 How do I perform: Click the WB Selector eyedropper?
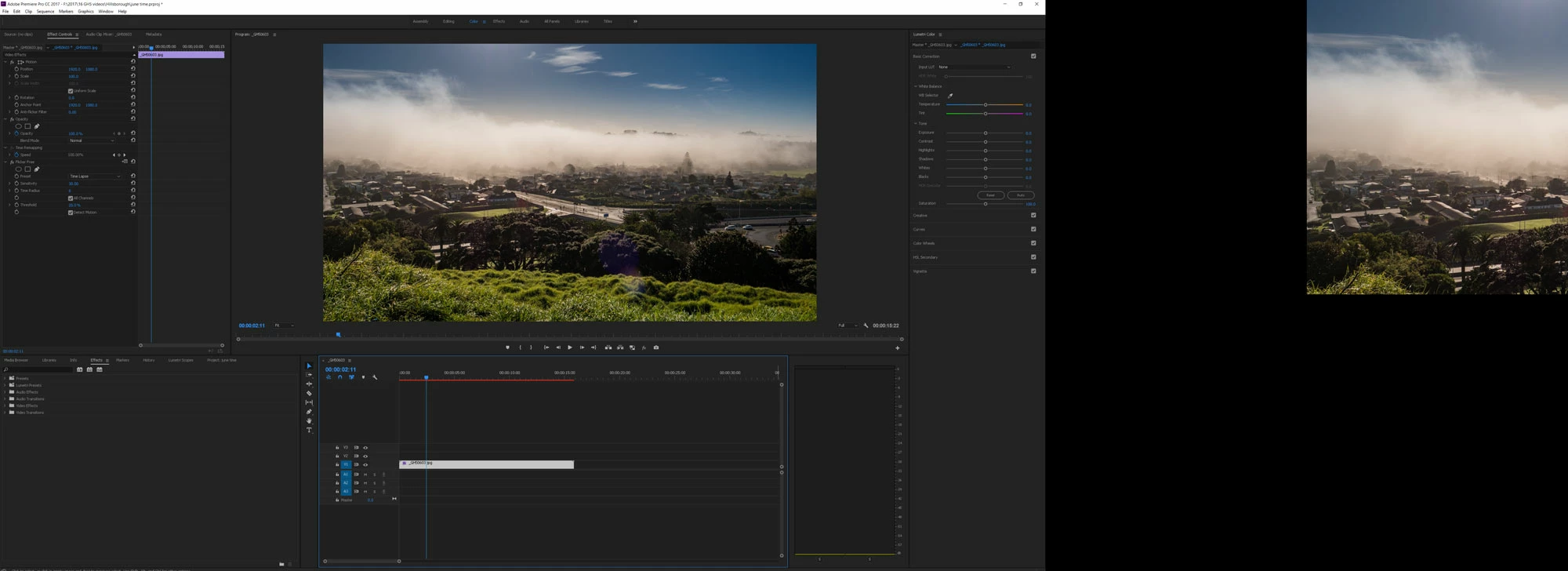pos(950,96)
